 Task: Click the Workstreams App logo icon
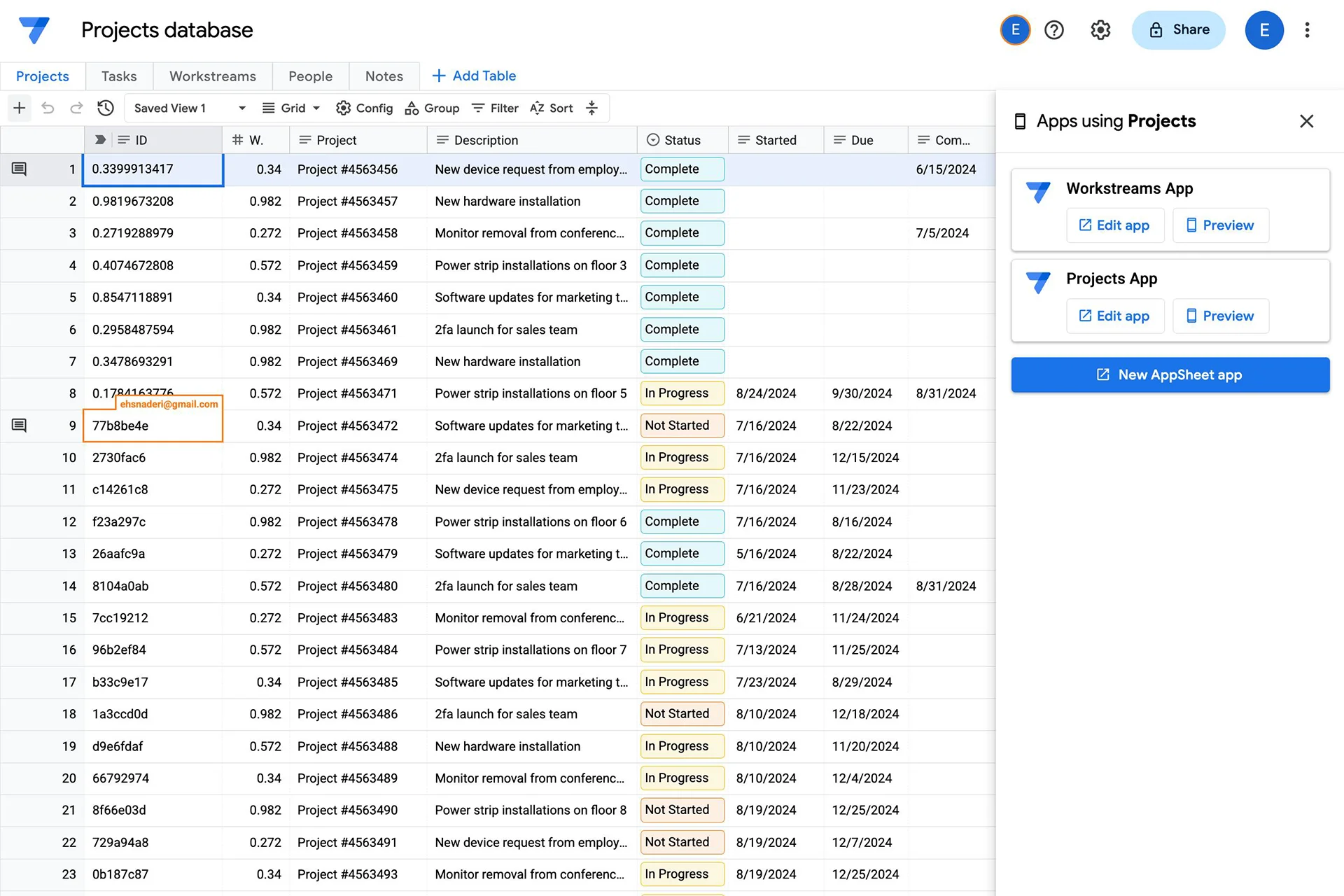(x=1038, y=192)
